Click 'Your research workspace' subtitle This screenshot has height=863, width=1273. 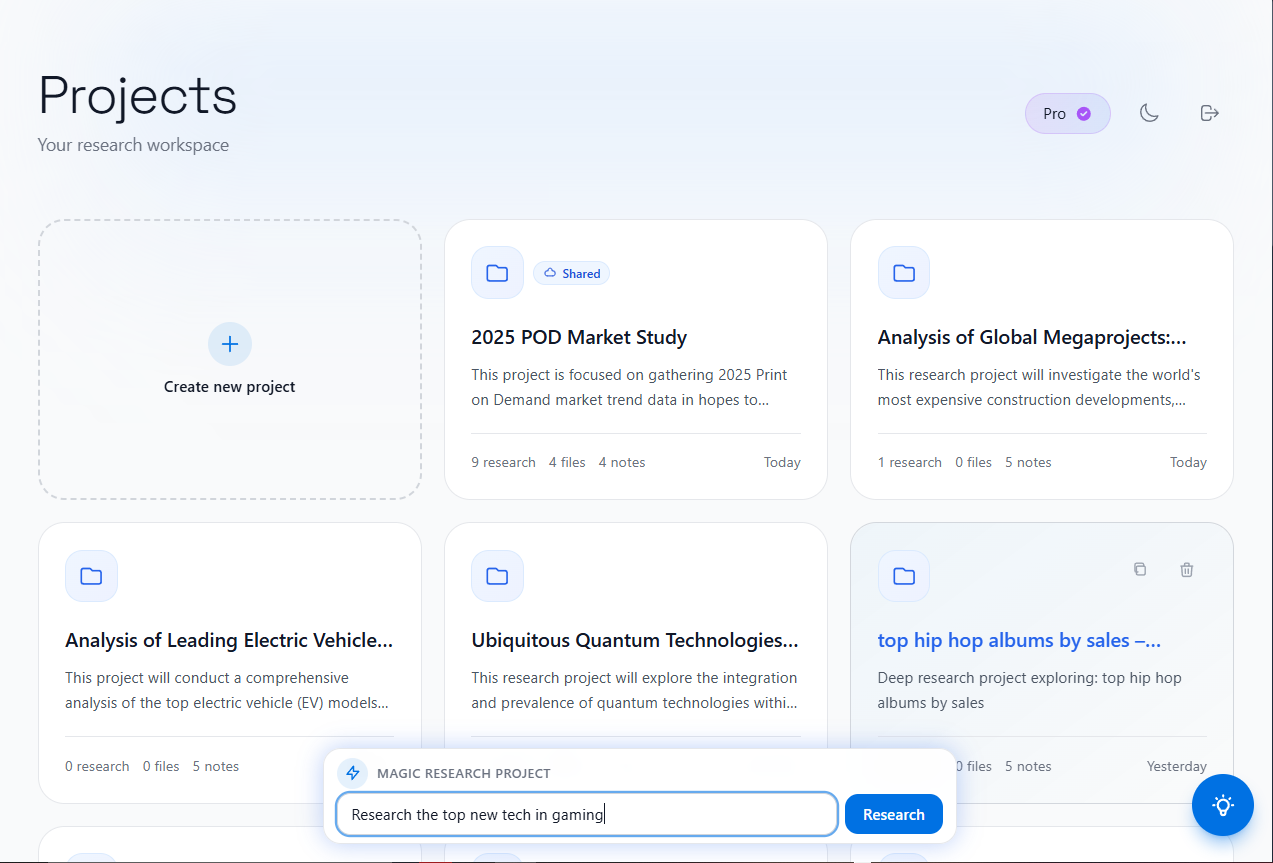point(133,145)
